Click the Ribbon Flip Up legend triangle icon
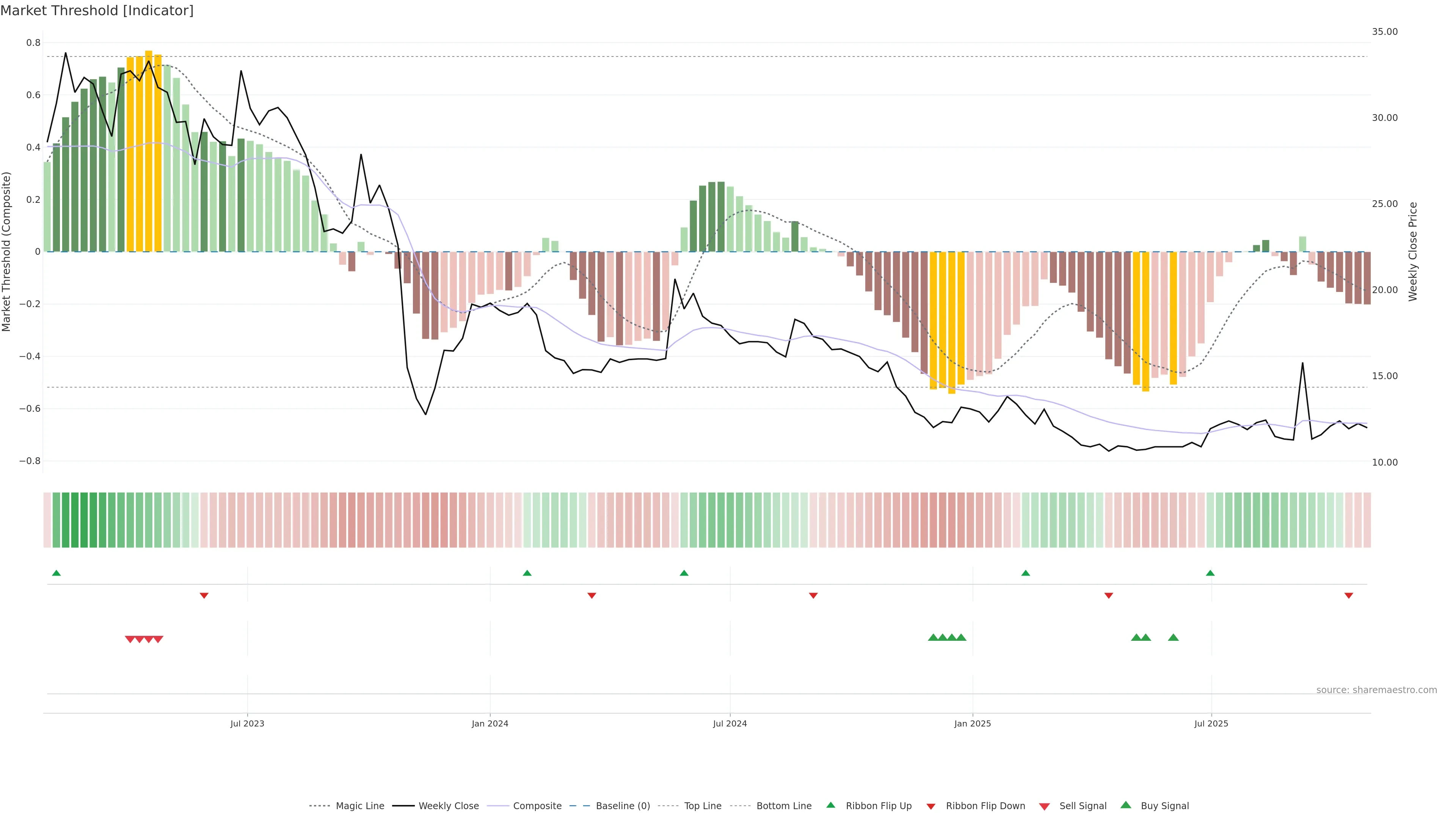 (830, 805)
